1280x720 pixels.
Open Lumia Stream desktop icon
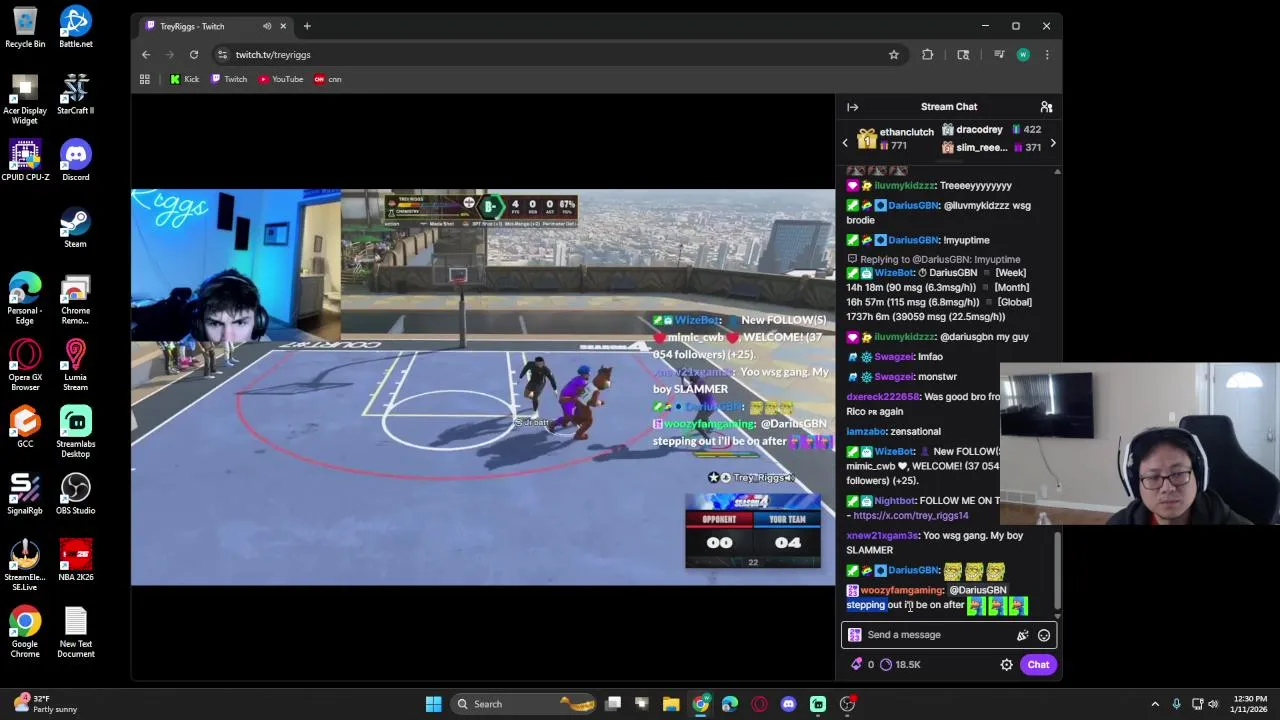[x=75, y=366]
